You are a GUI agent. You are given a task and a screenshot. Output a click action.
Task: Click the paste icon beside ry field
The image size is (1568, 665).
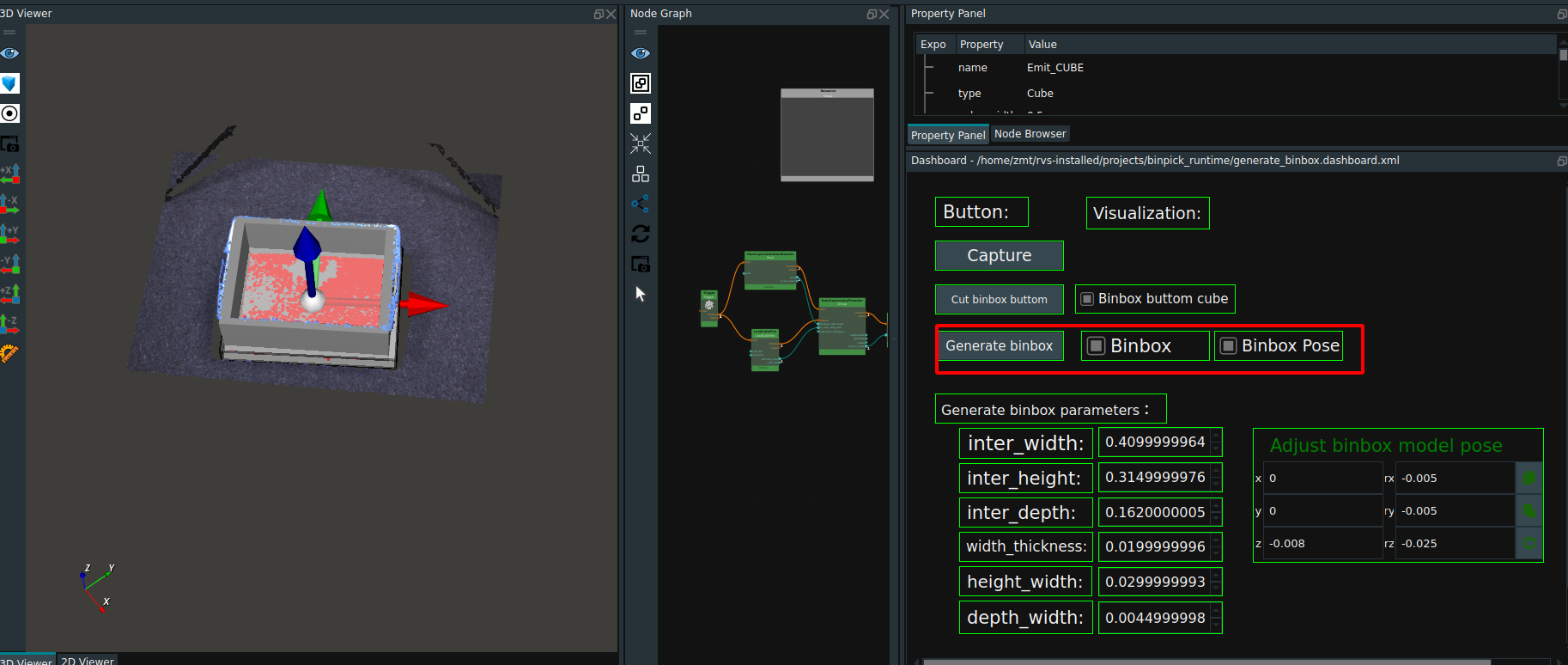tap(1528, 510)
